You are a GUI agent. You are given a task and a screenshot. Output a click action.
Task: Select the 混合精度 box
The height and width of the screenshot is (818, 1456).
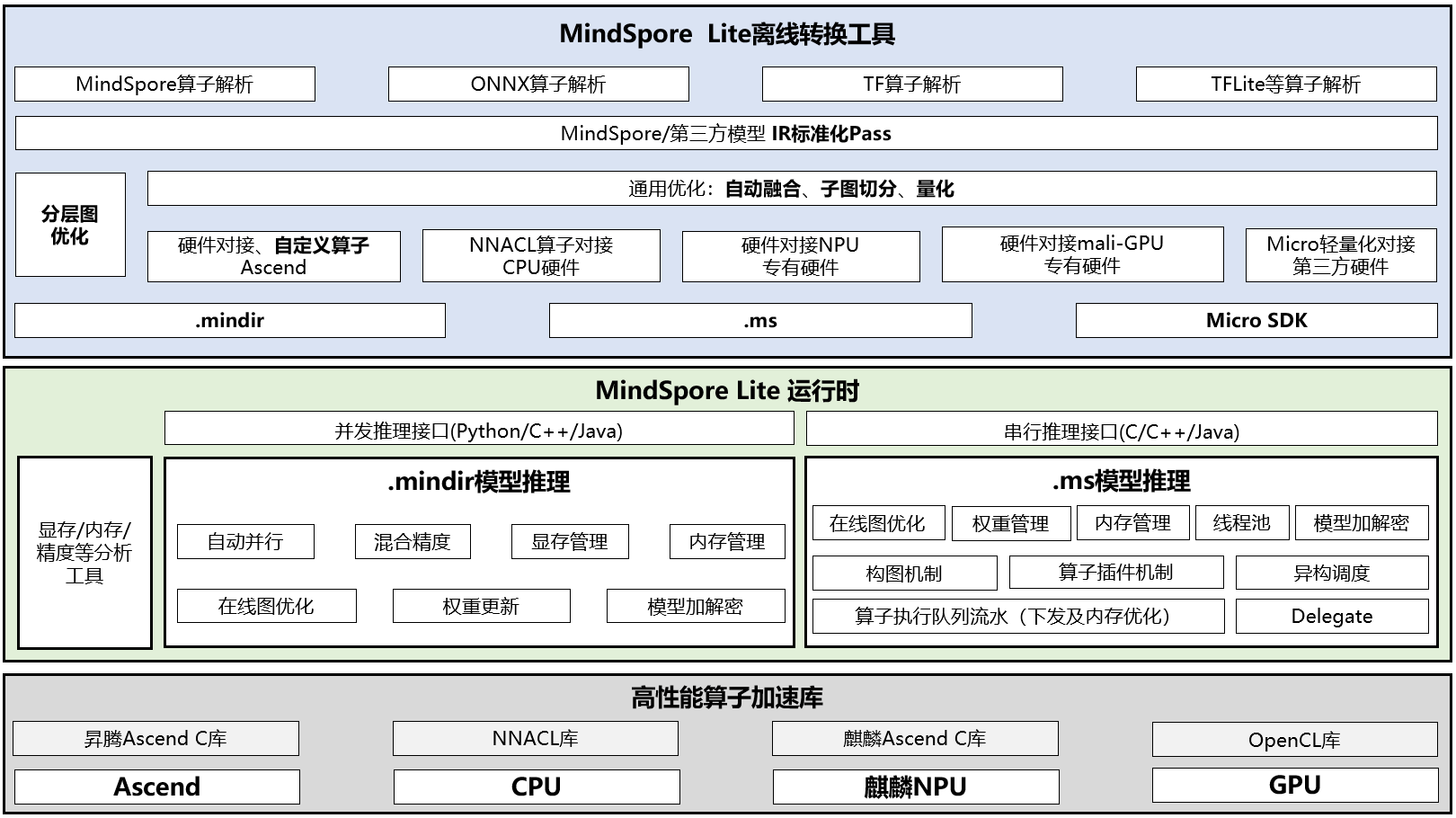click(x=413, y=541)
